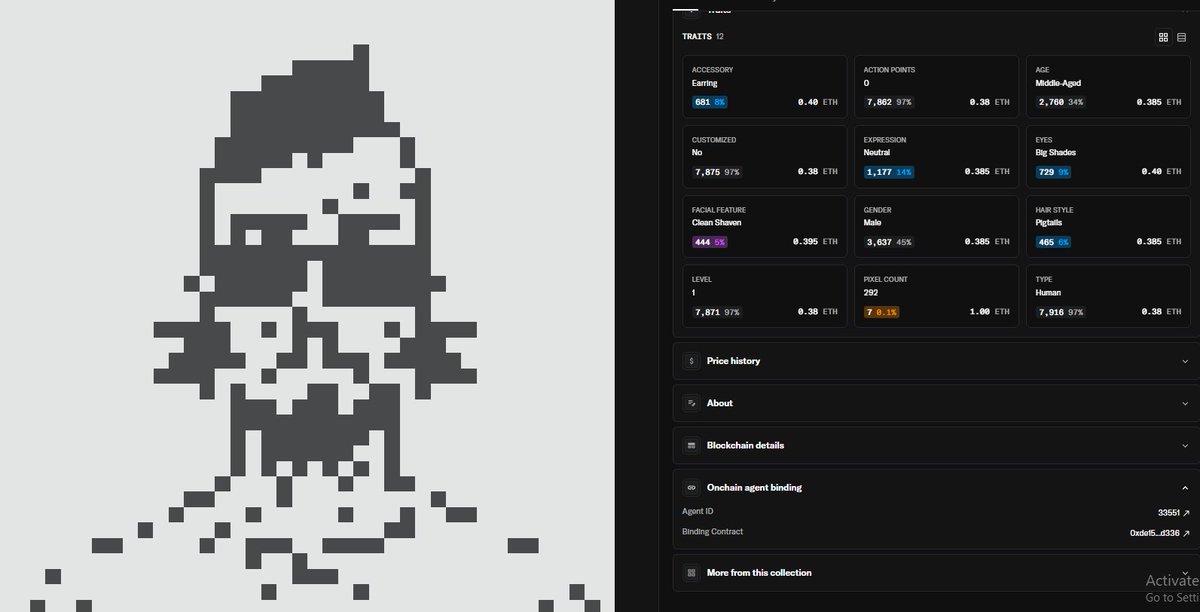
Task: Click the 0.40 ETH price on Earring
Action: tap(818, 102)
